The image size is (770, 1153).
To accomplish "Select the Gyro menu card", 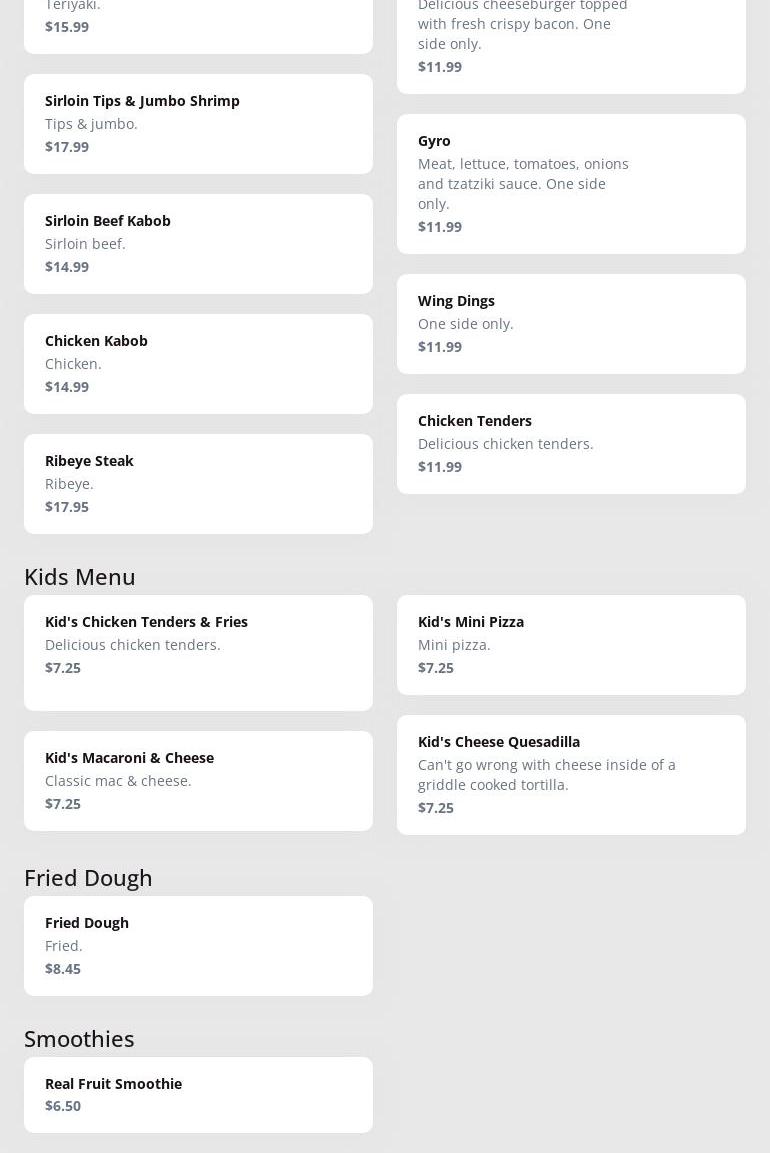I will click(571, 183).
